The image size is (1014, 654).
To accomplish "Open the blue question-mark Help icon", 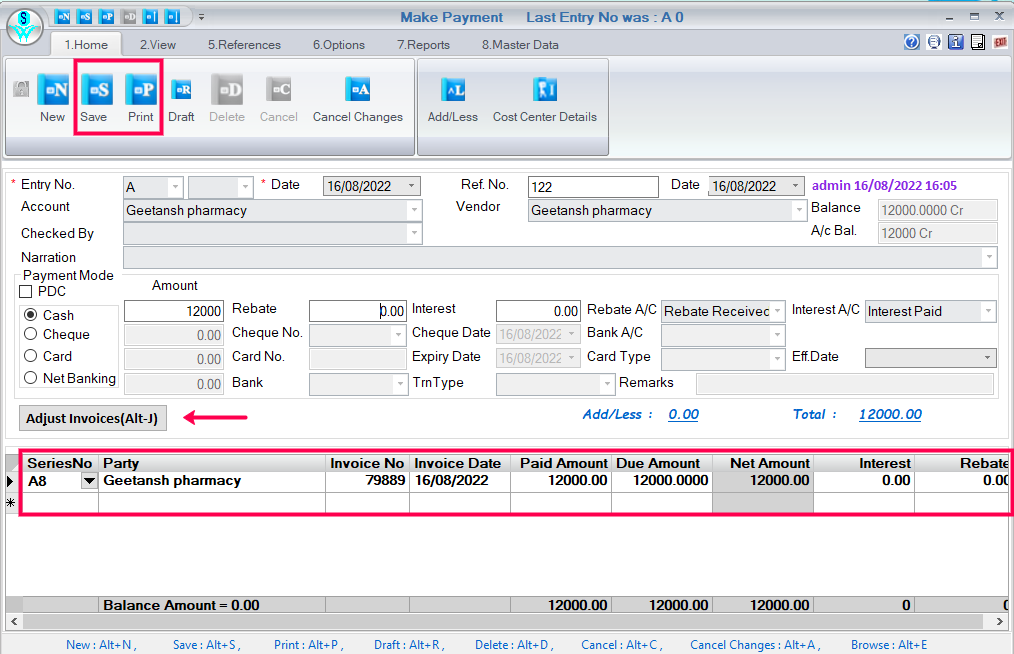I will point(912,42).
